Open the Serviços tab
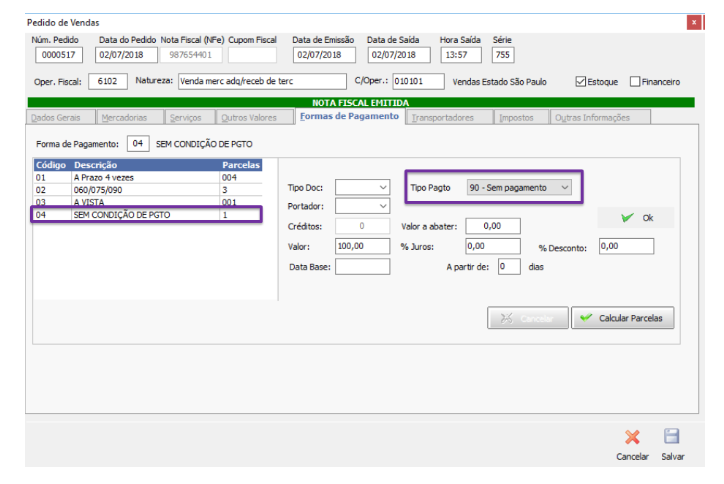 (x=190, y=118)
